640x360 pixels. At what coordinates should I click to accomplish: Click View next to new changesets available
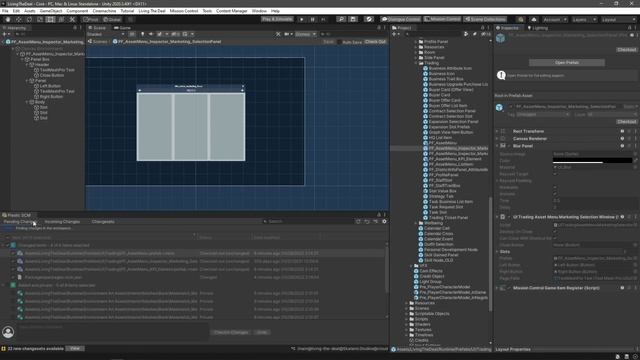coord(75,349)
